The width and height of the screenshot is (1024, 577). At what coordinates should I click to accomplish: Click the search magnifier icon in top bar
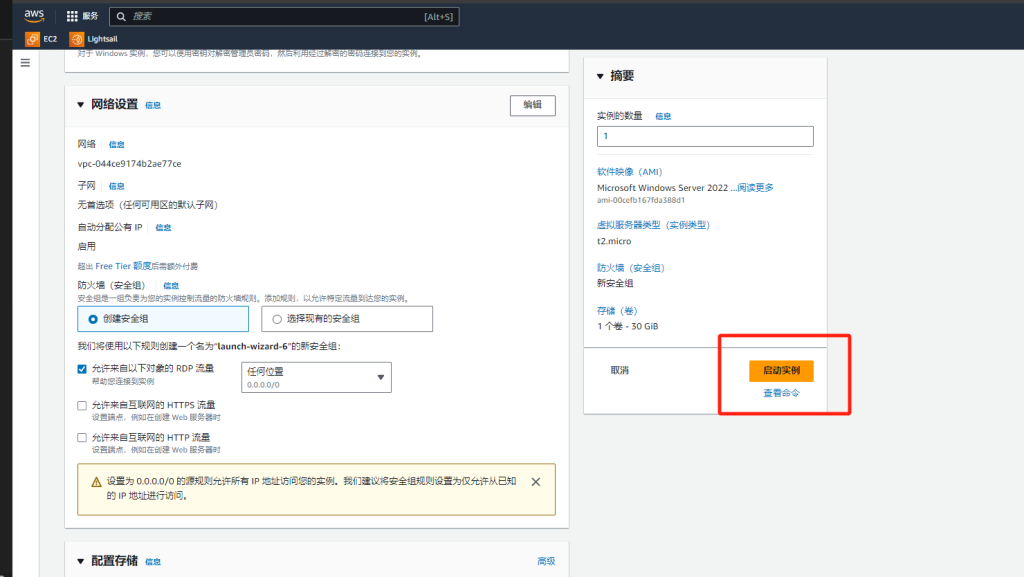click(x=120, y=16)
